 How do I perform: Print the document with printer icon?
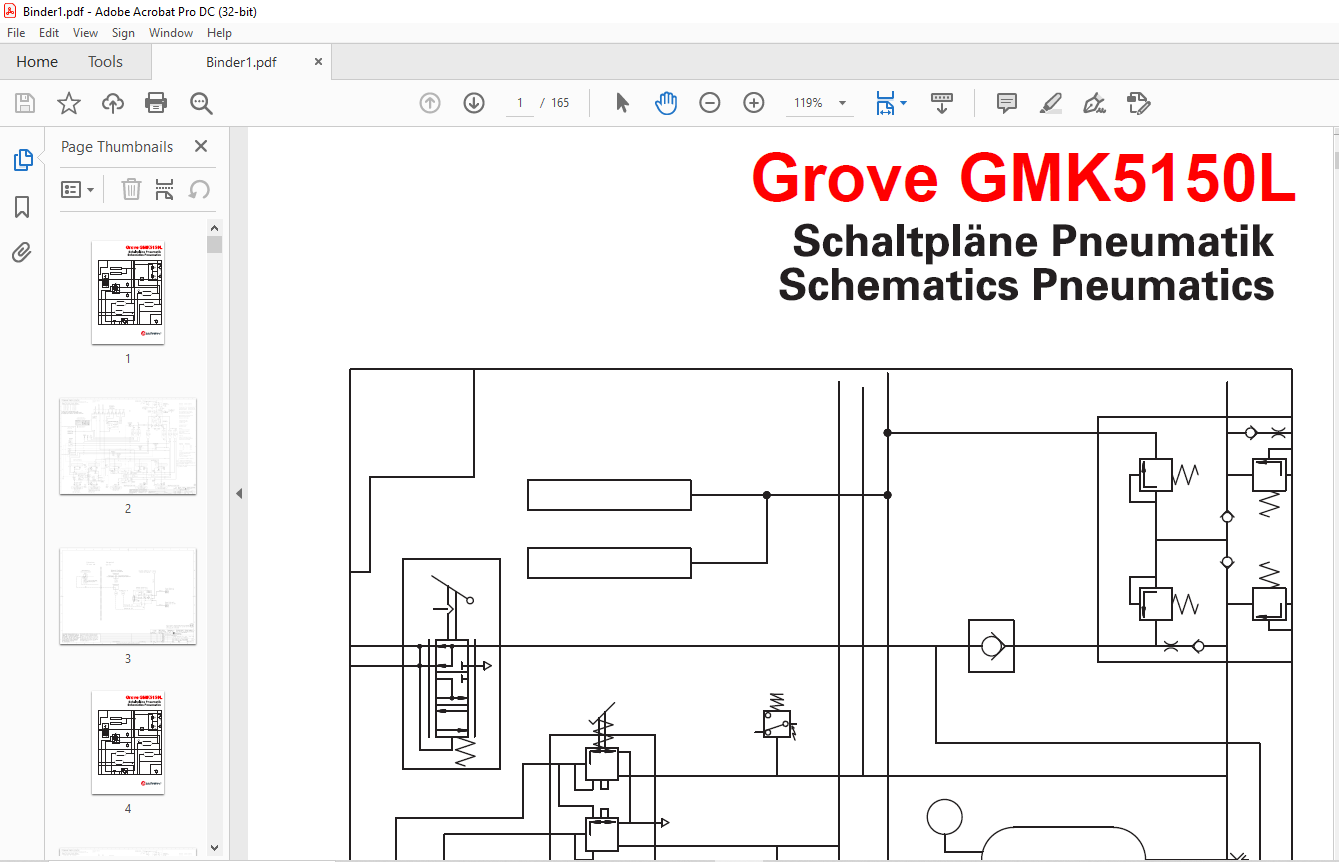coord(156,103)
